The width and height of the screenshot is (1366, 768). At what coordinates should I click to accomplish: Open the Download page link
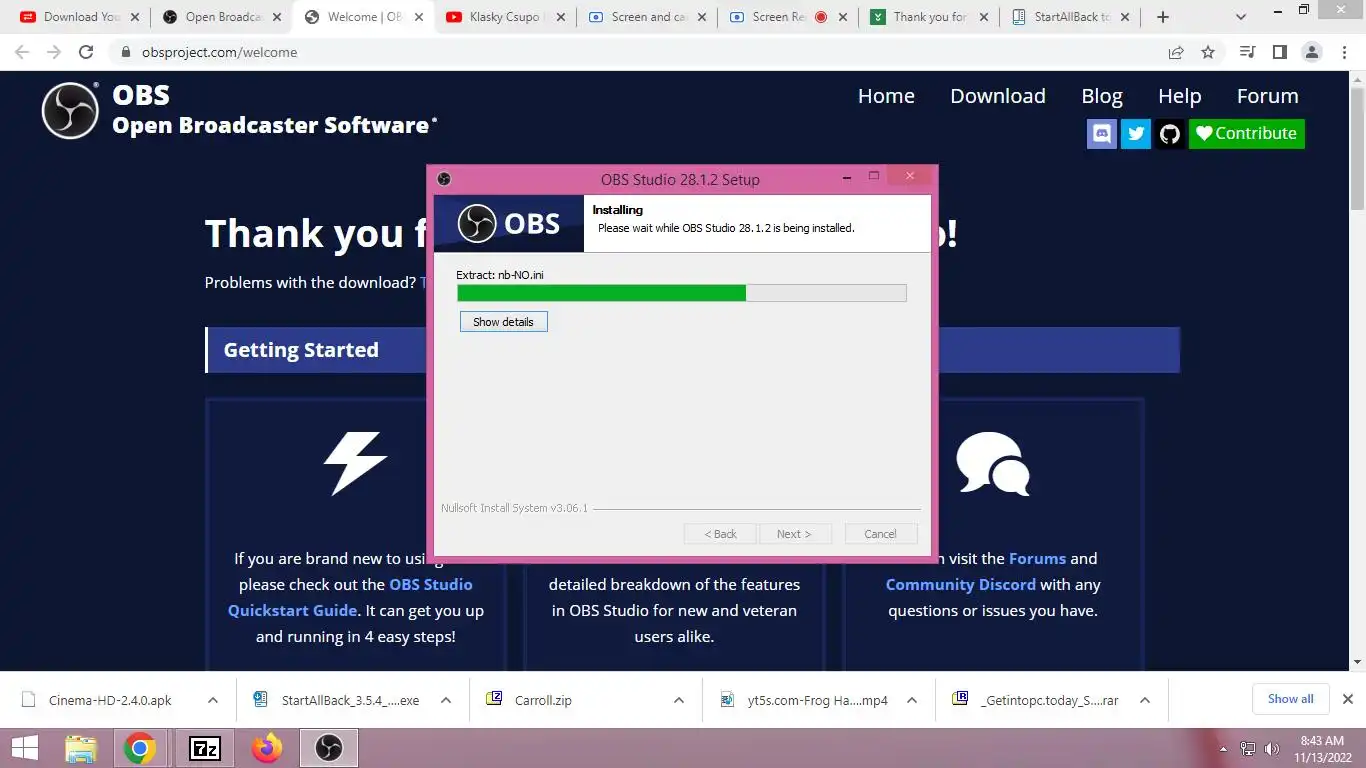click(x=998, y=96)
